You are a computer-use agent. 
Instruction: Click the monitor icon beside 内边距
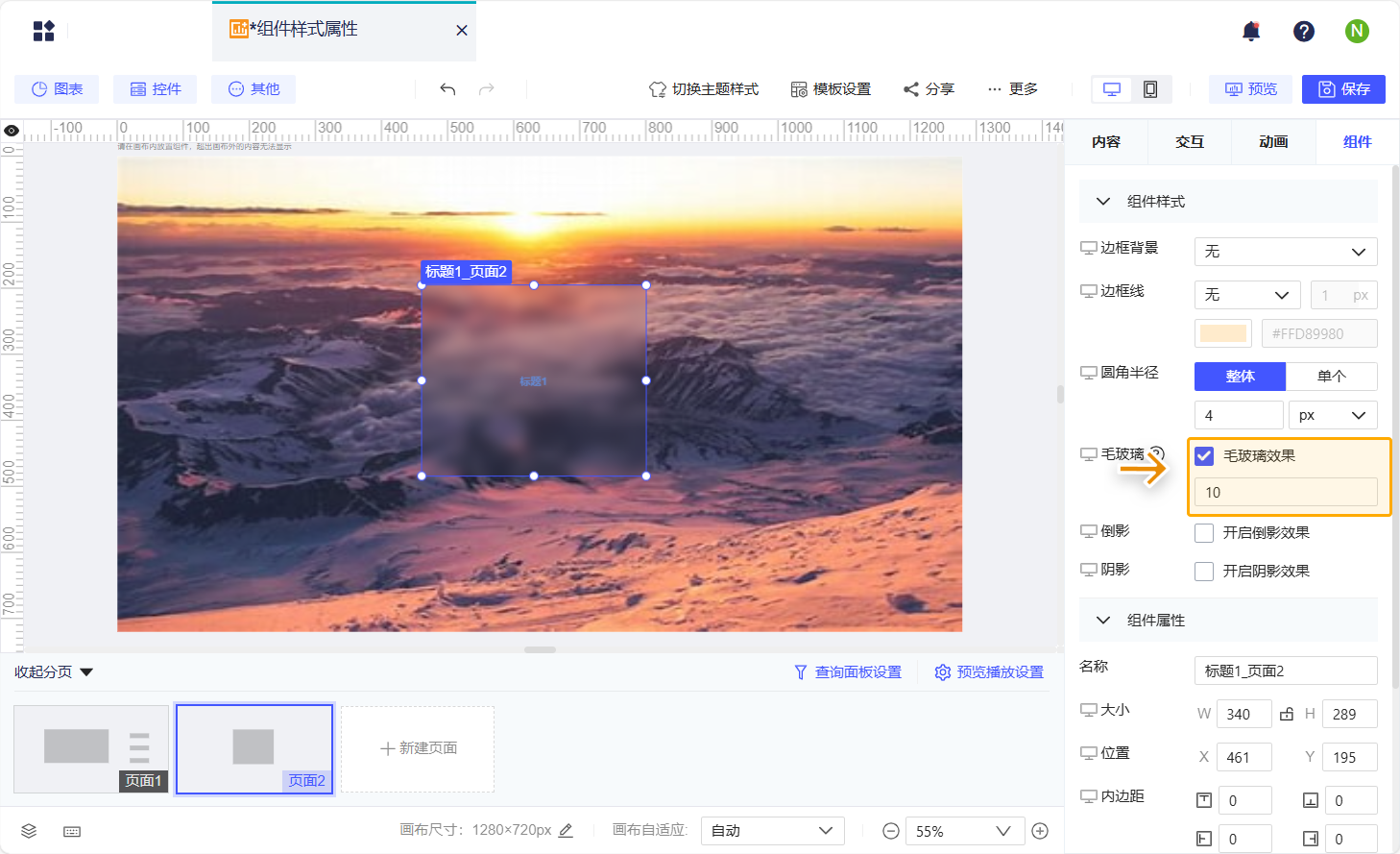coord(1089,796)
